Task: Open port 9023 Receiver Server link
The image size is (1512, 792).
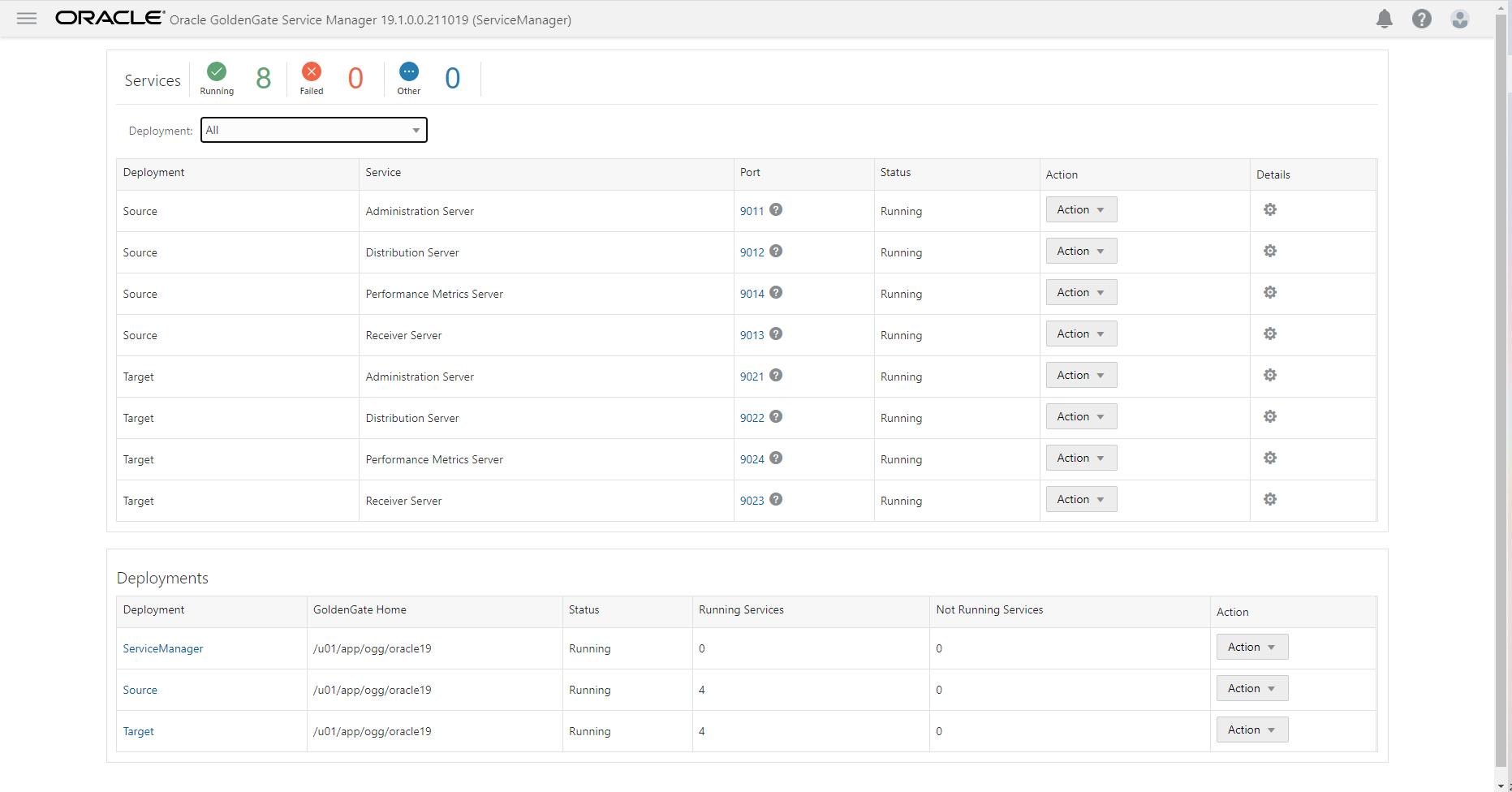Action: coord(752,501)
